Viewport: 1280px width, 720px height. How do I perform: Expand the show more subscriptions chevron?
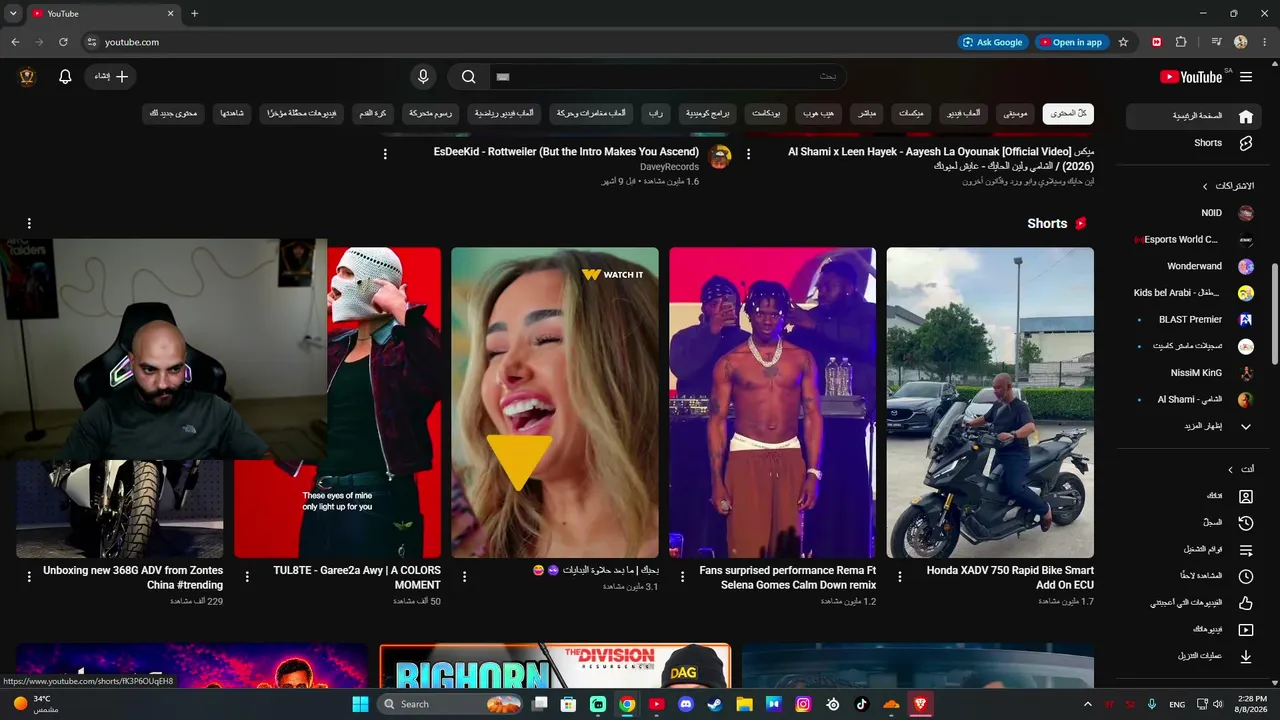pos(1246,427)
